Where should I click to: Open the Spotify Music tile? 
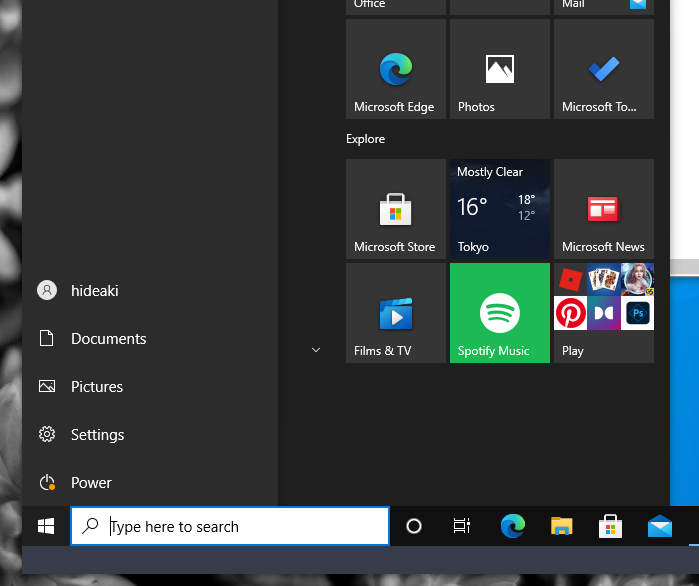click(499, 313)
